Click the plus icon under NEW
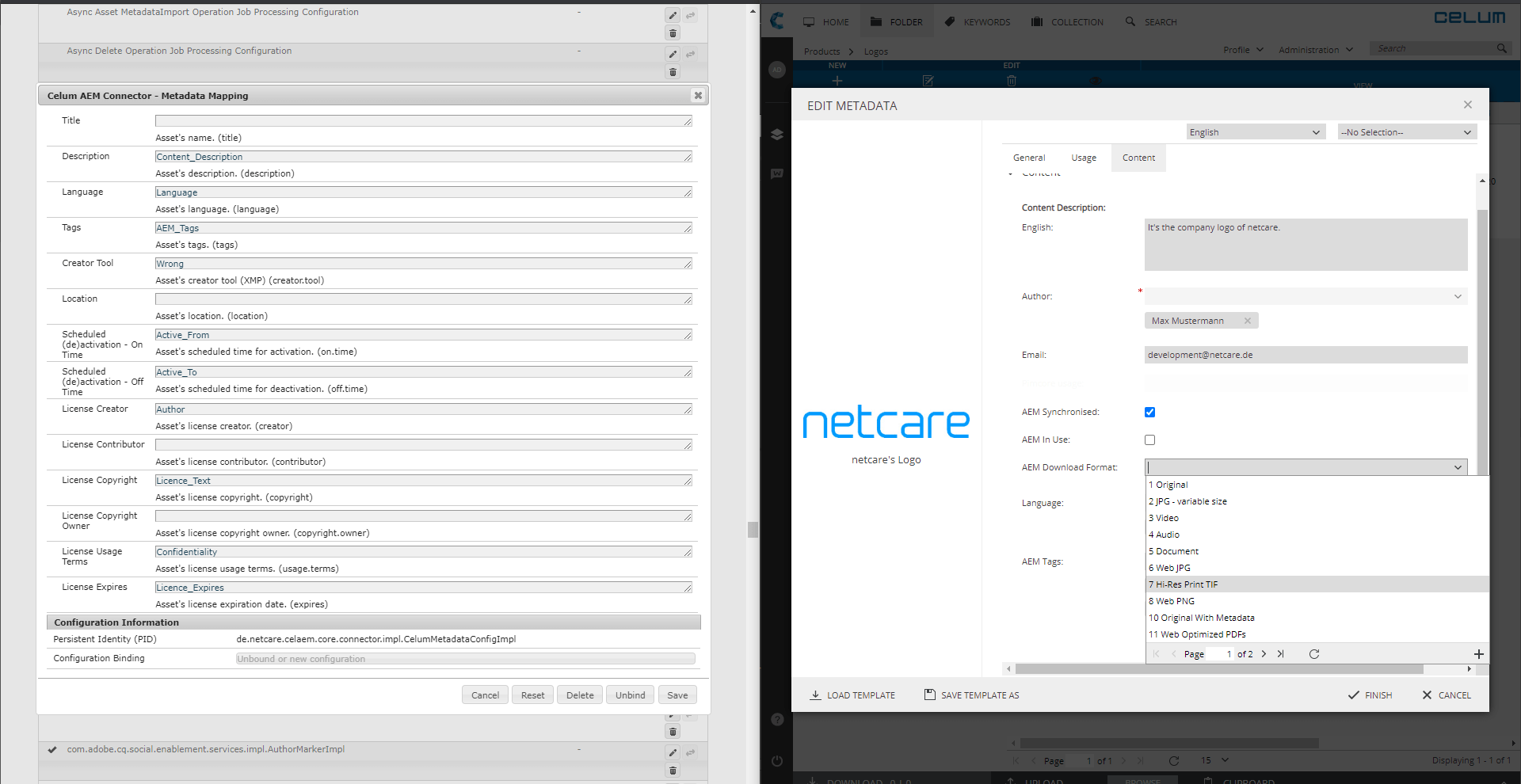 click(837, 80)
